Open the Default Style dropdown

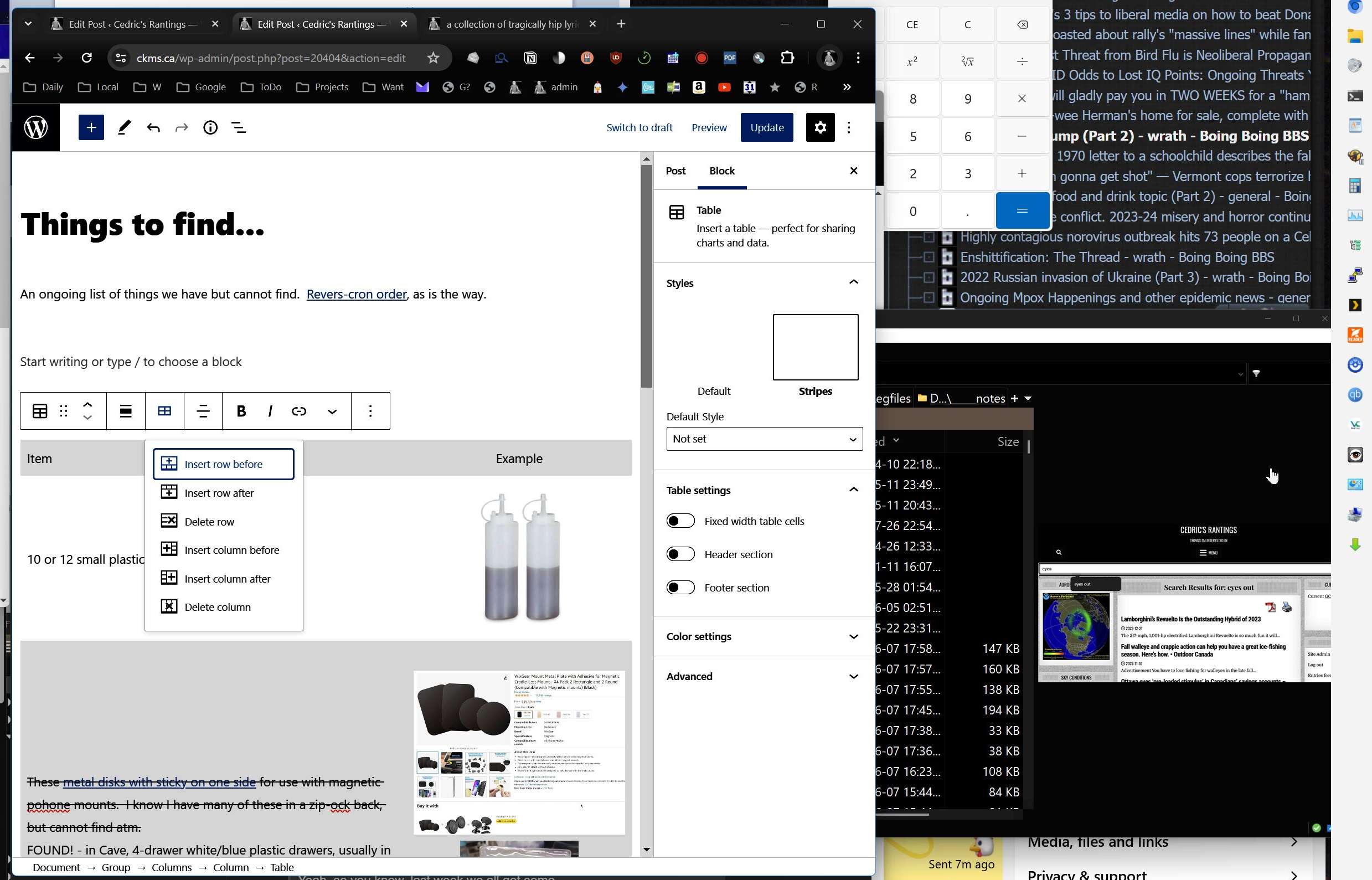coord(764,439)
